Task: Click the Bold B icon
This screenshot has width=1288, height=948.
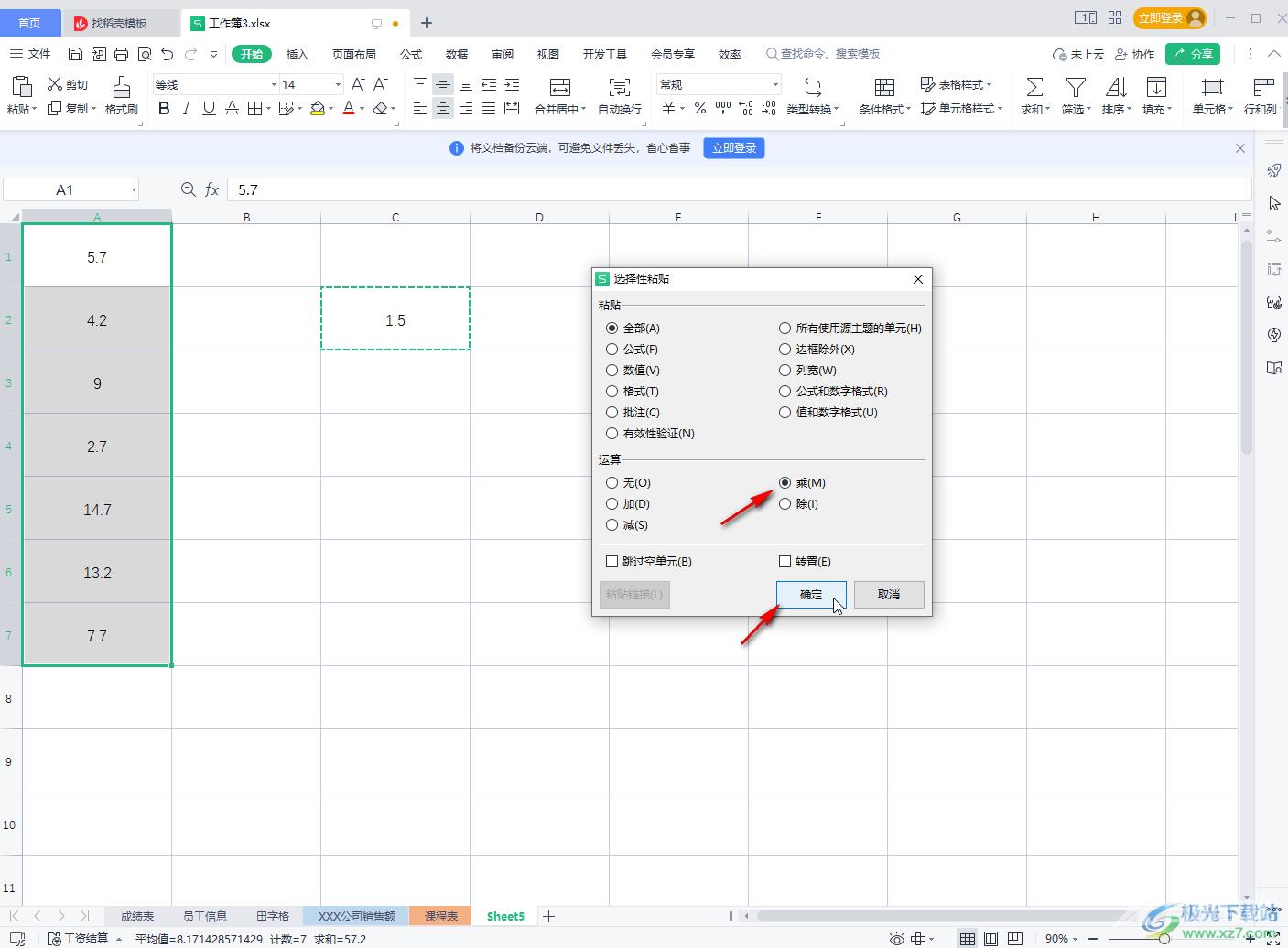Action: [164, 109]
